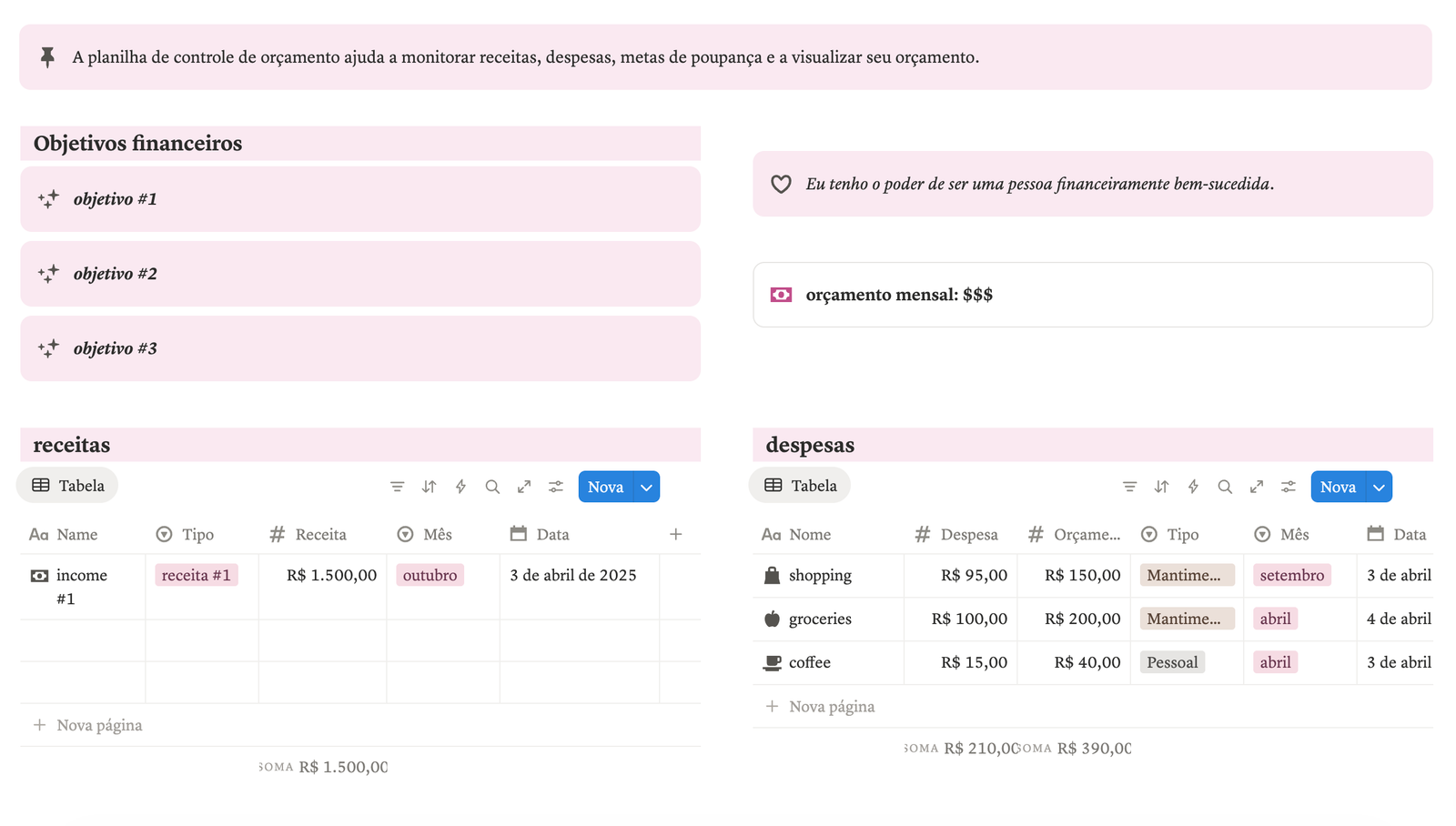The width and height of the screenshot is (1456, 826).
Task: Open view options sliders icon for despesas
Action: [1289, 487]
